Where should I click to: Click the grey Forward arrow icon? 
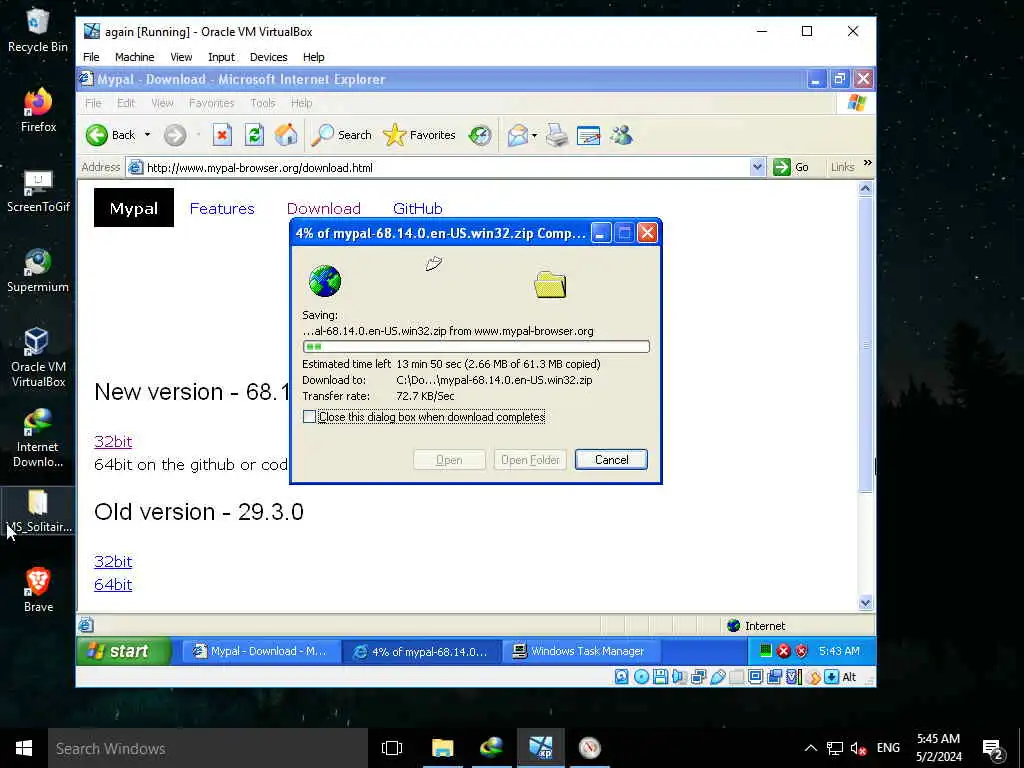click(x=175, y=135)
